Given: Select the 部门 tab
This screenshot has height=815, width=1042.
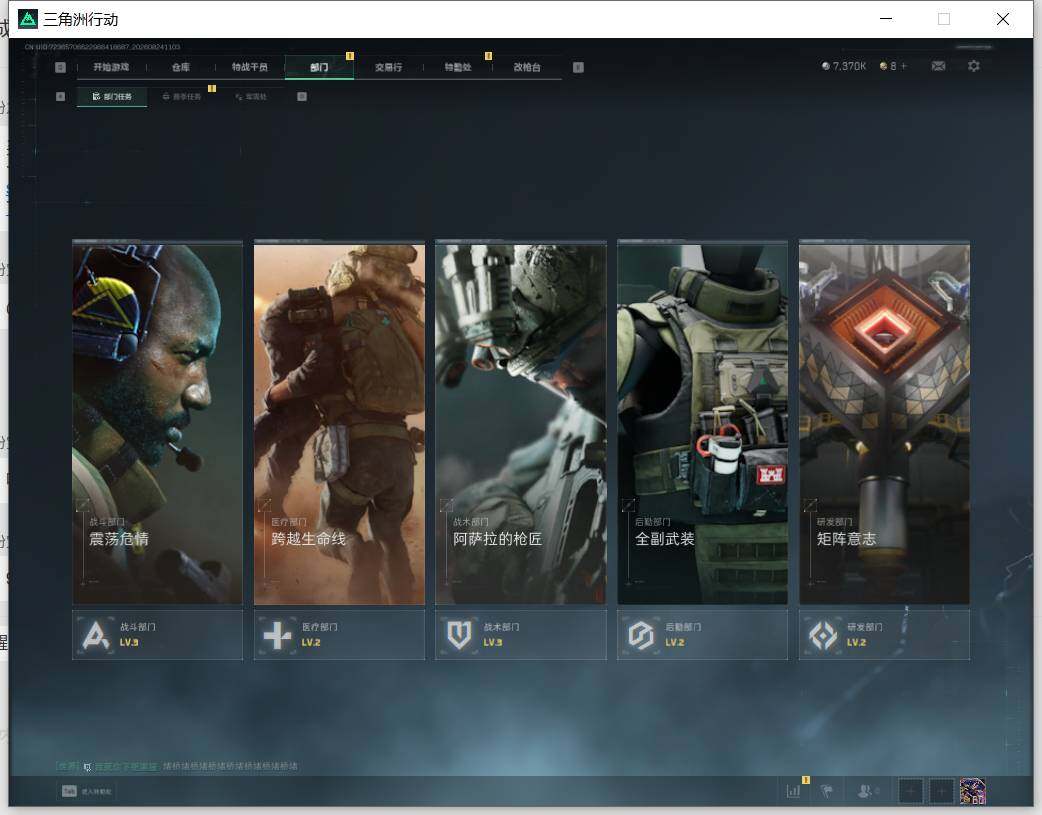Looking at the screenshot, I should pos(319,67).
